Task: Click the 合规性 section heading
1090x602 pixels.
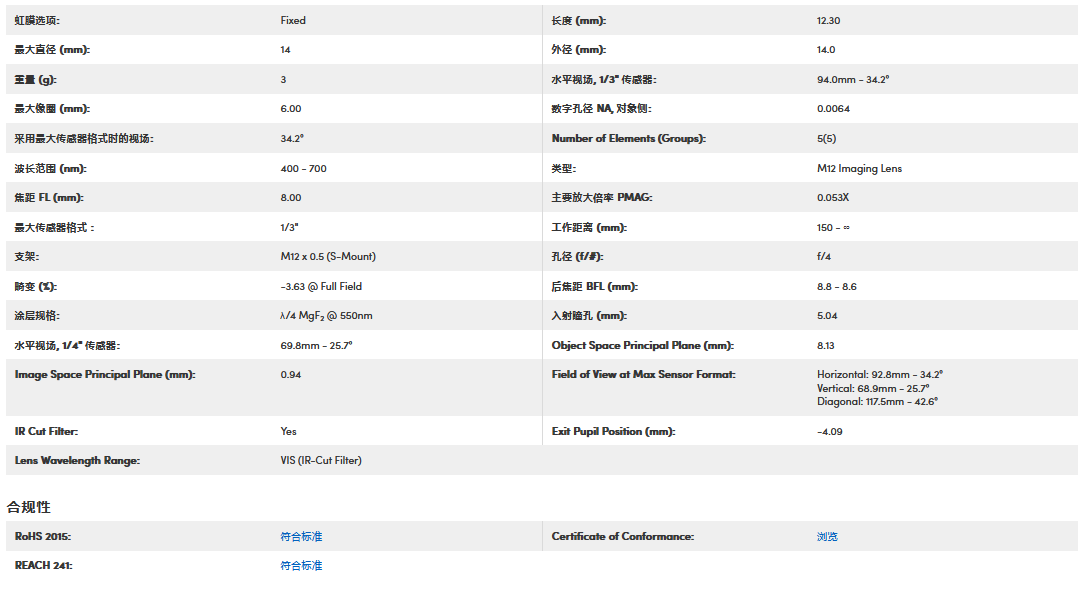Action: [x=29, y=507]
